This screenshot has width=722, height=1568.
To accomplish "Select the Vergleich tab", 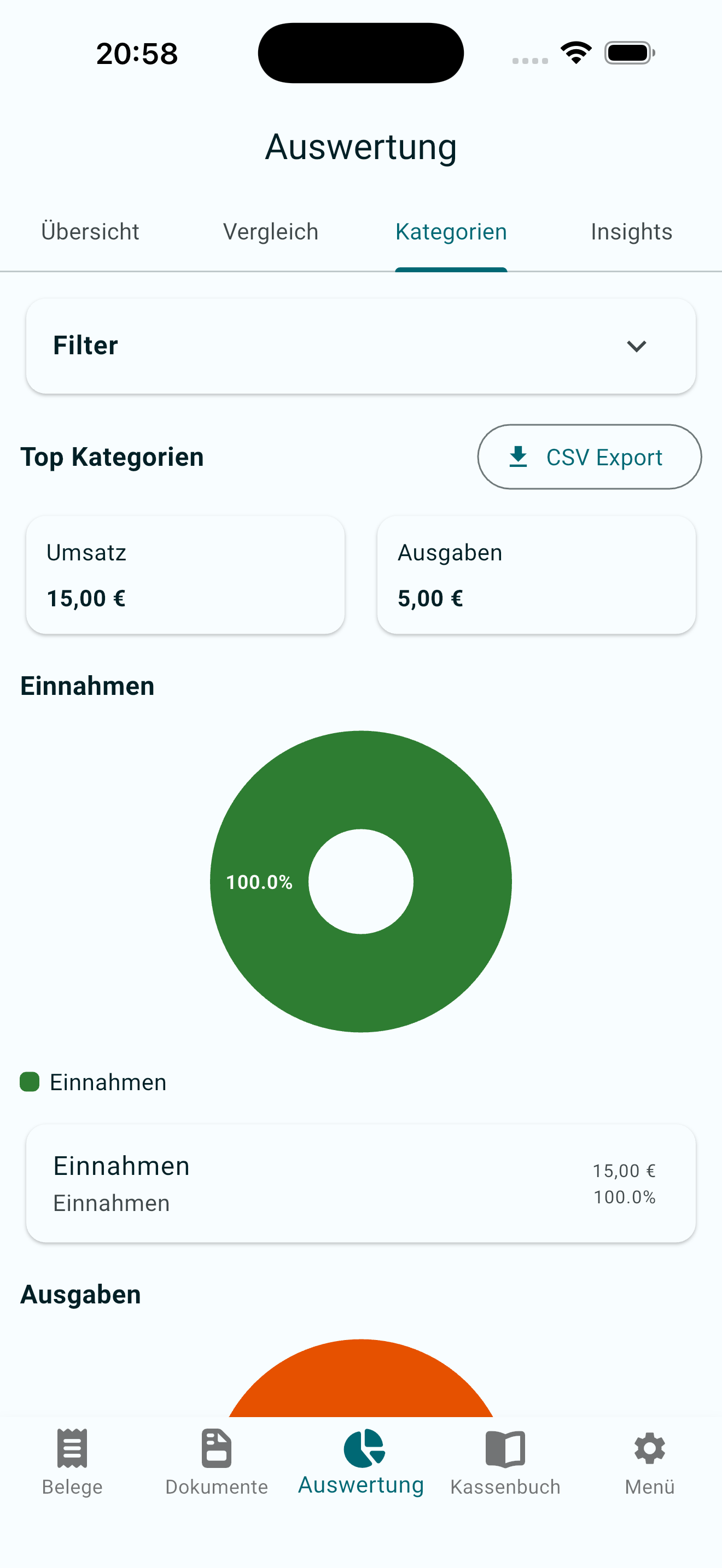I will [270, 231].
